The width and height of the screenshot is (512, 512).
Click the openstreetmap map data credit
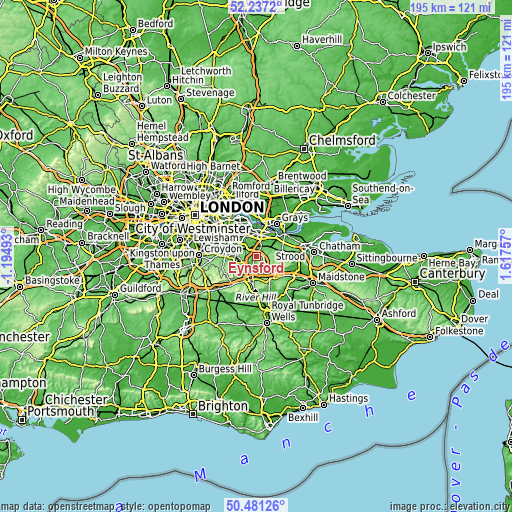[x=58, y=507]
